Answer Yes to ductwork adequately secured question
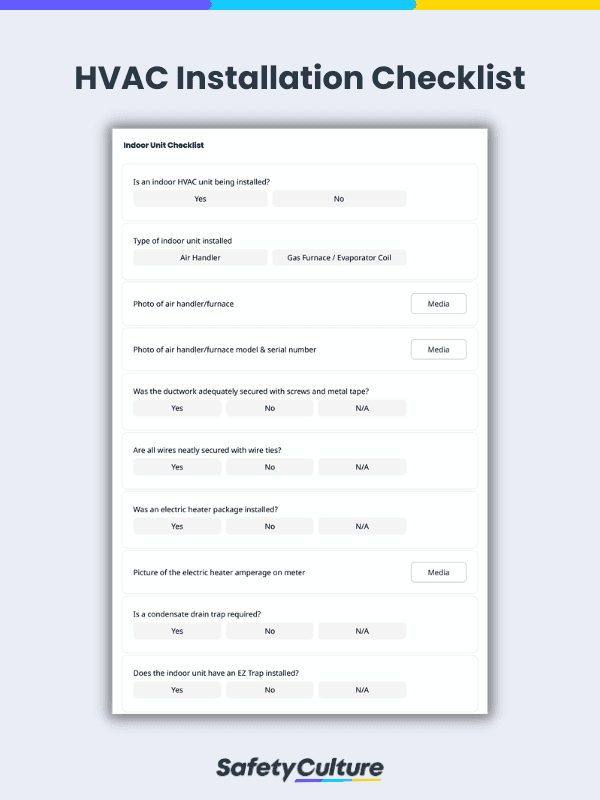This screenshot has width=600, height=800. click(177, 407)
